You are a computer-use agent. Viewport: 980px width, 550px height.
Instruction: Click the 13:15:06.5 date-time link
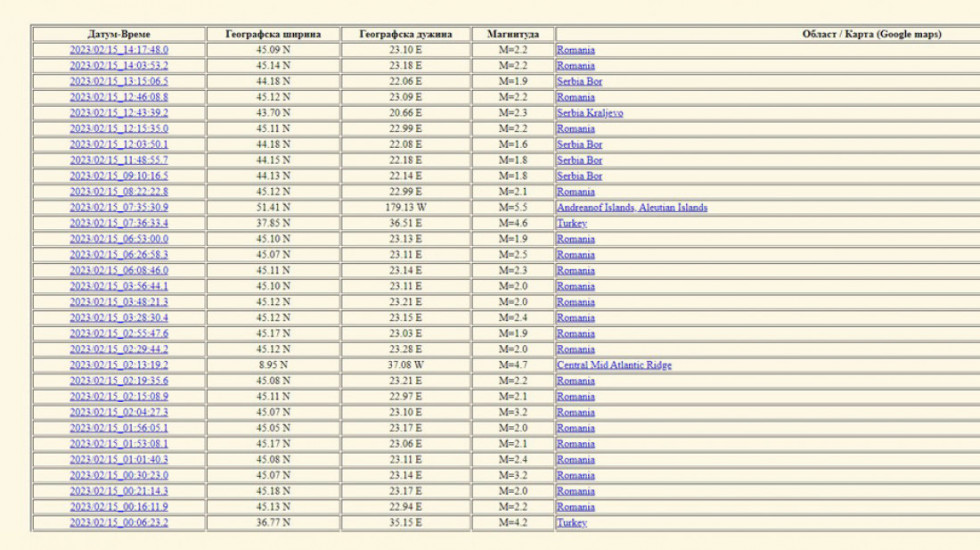coord(118,82)
